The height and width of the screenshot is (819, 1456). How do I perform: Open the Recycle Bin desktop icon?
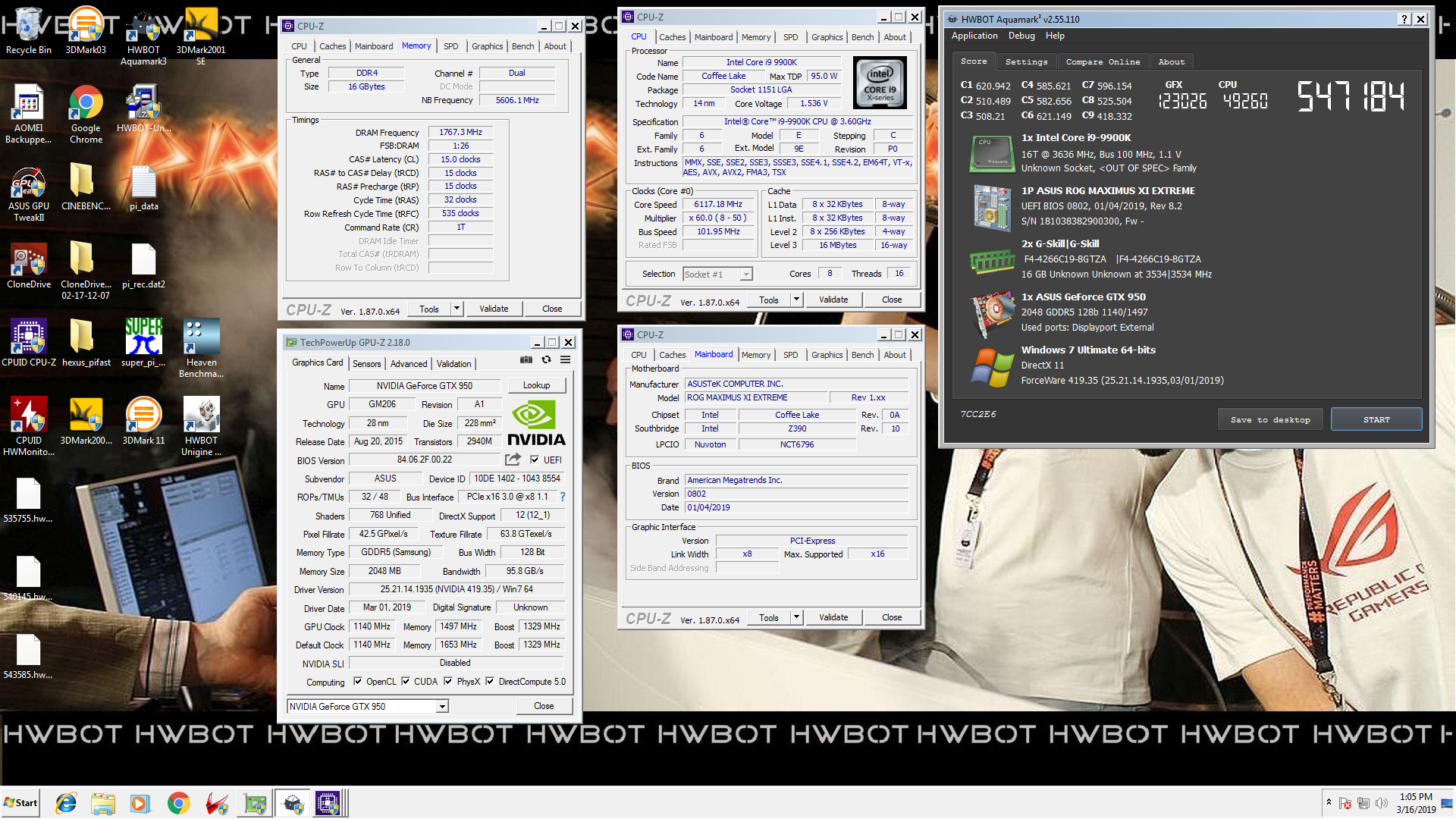click(x=28, y=31)
